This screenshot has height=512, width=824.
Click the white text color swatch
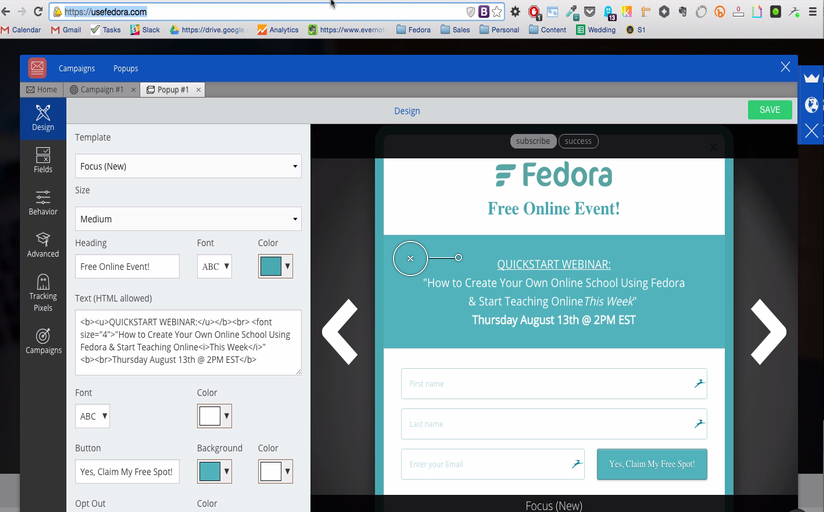tap(210, 416)
